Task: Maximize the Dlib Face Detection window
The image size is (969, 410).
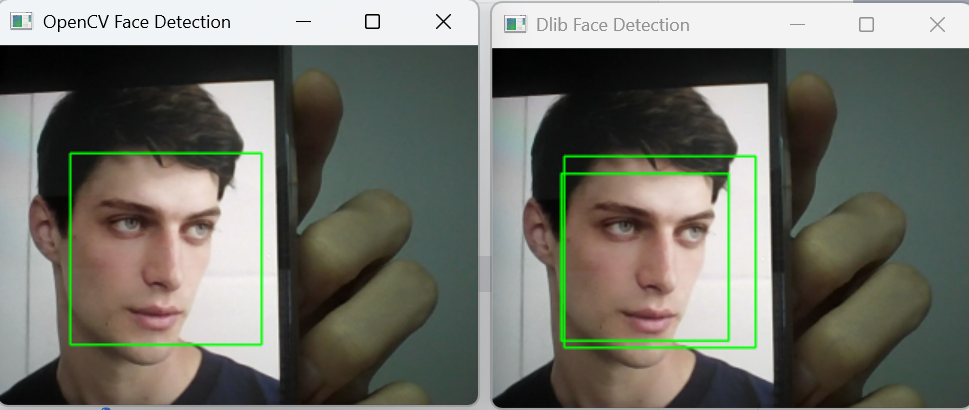Action: [866, 25]
